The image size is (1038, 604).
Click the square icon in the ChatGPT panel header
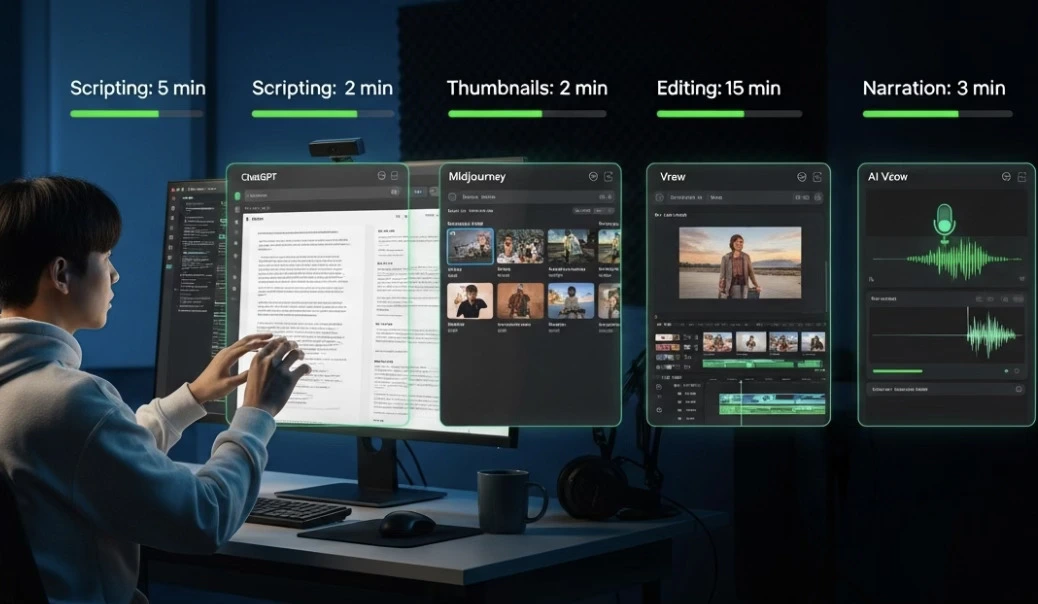tap(395, 176)
